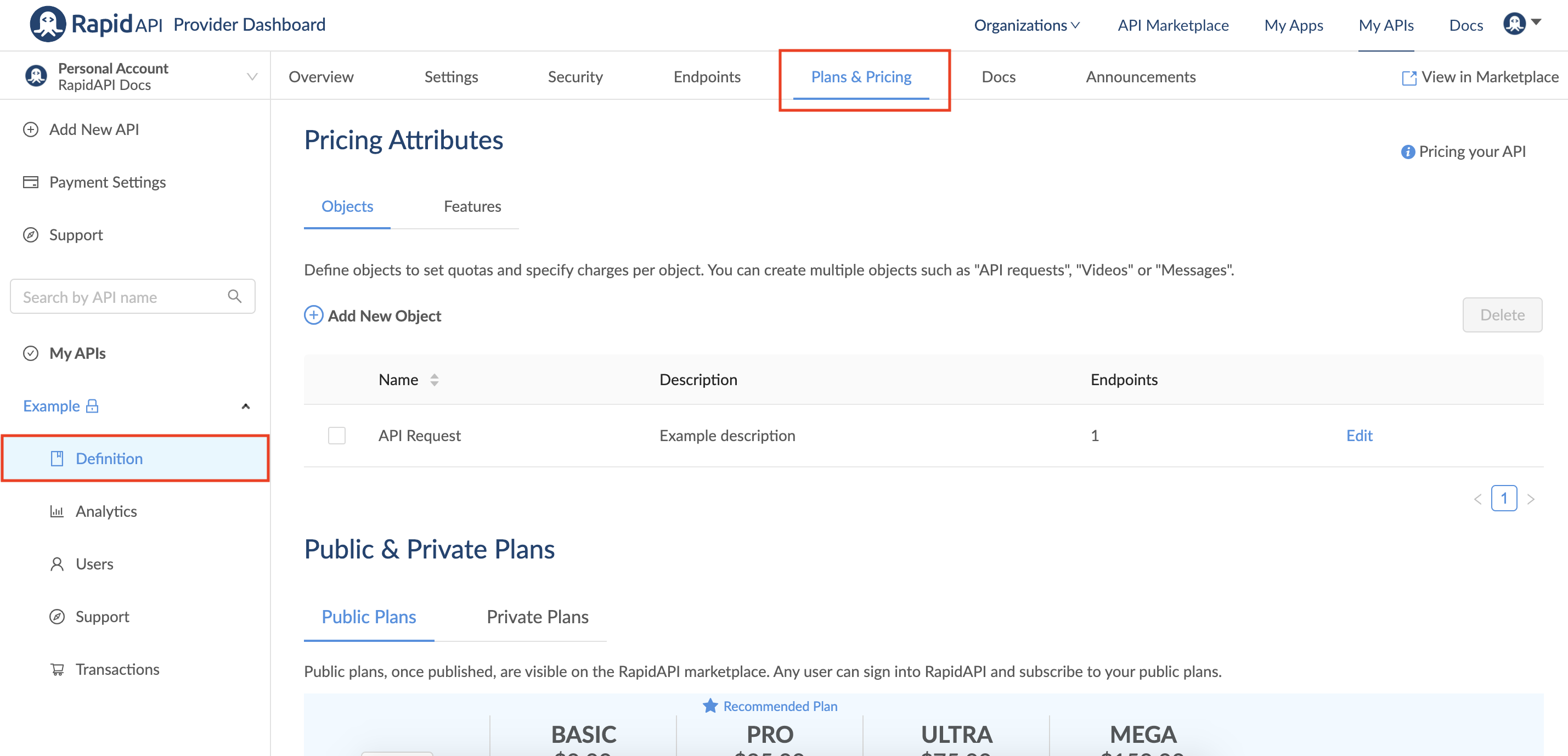Viewport: 1568px width, 756px height.
Task: Click the Pricing your API info icon
Action: [x=1407, y=151]
